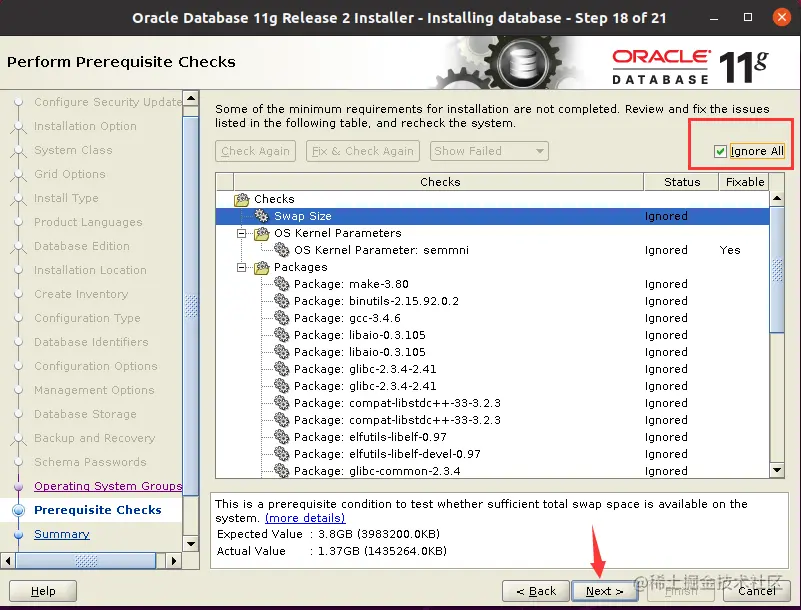Open the more details link

tap(305, 518)
